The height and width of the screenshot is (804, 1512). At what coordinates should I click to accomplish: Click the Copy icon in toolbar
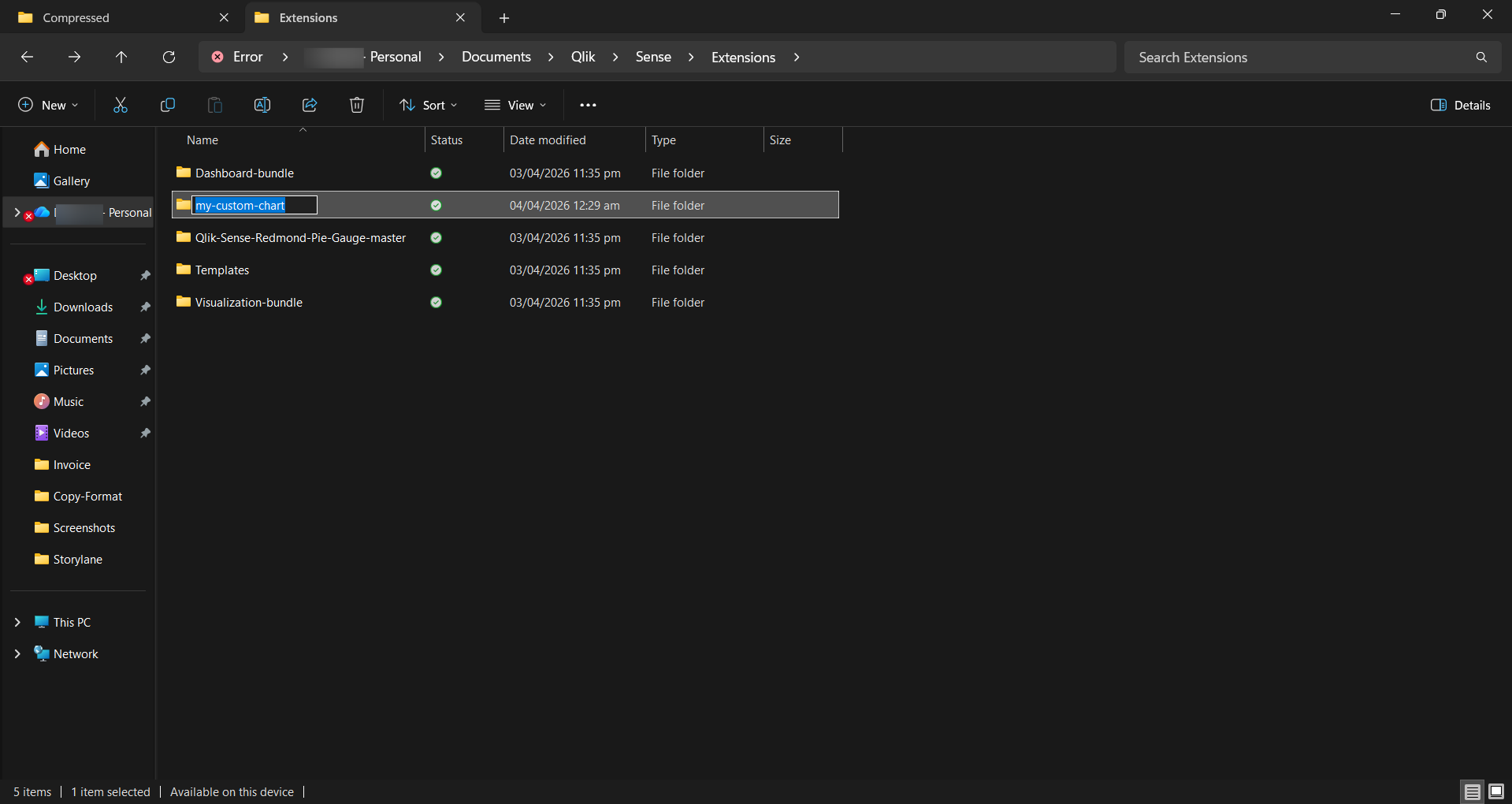[168, 105]
